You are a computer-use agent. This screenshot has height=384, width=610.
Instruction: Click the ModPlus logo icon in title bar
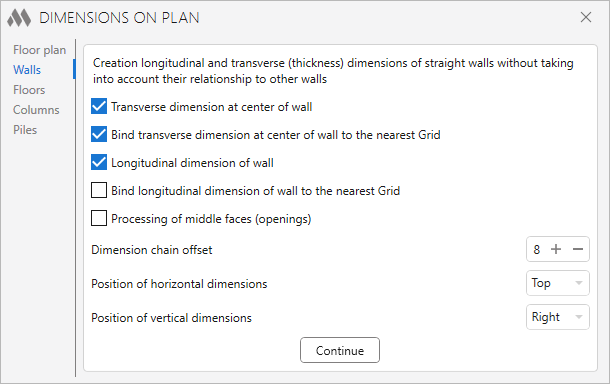[19, 18]
